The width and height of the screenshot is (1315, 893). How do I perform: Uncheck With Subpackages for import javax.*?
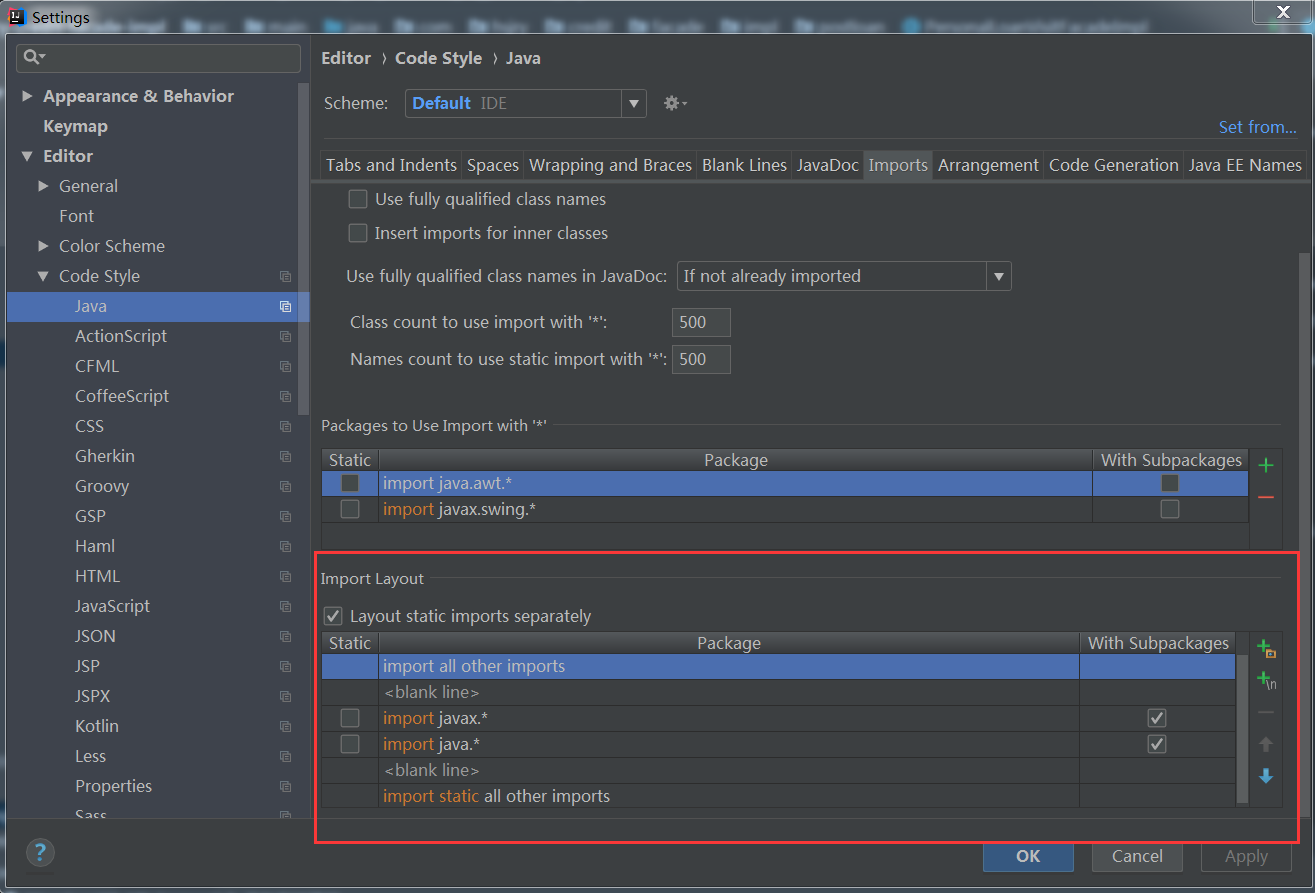[x=1157, y=717]
